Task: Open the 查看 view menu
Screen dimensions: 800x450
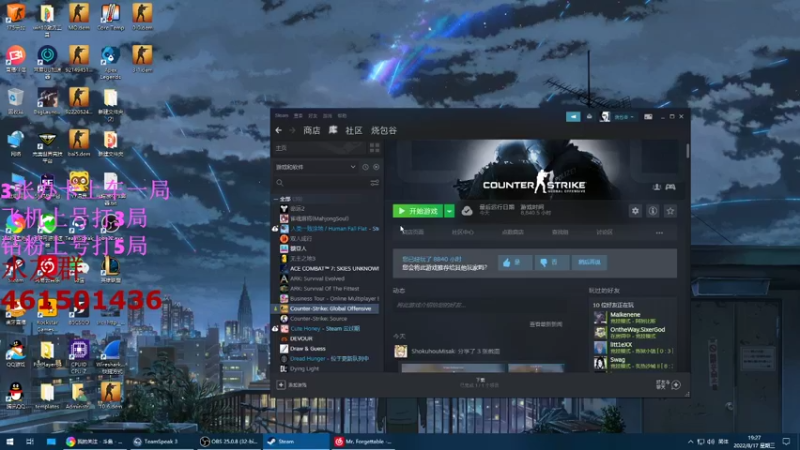Action: pyautogui.click(x=298, y=116)
